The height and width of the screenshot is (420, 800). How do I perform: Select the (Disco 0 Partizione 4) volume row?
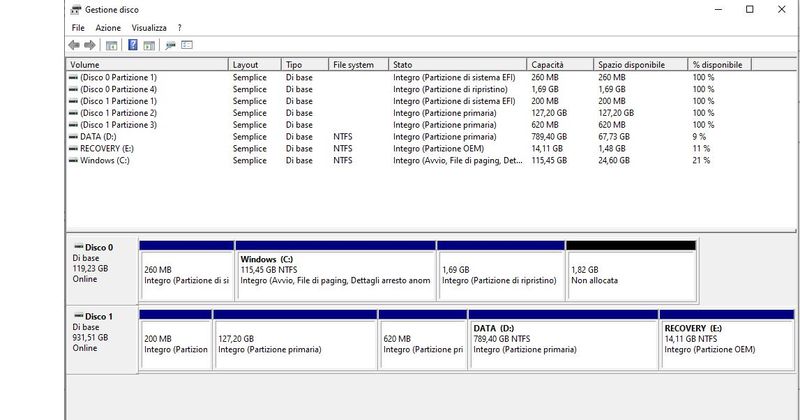(x=409, y=89)
